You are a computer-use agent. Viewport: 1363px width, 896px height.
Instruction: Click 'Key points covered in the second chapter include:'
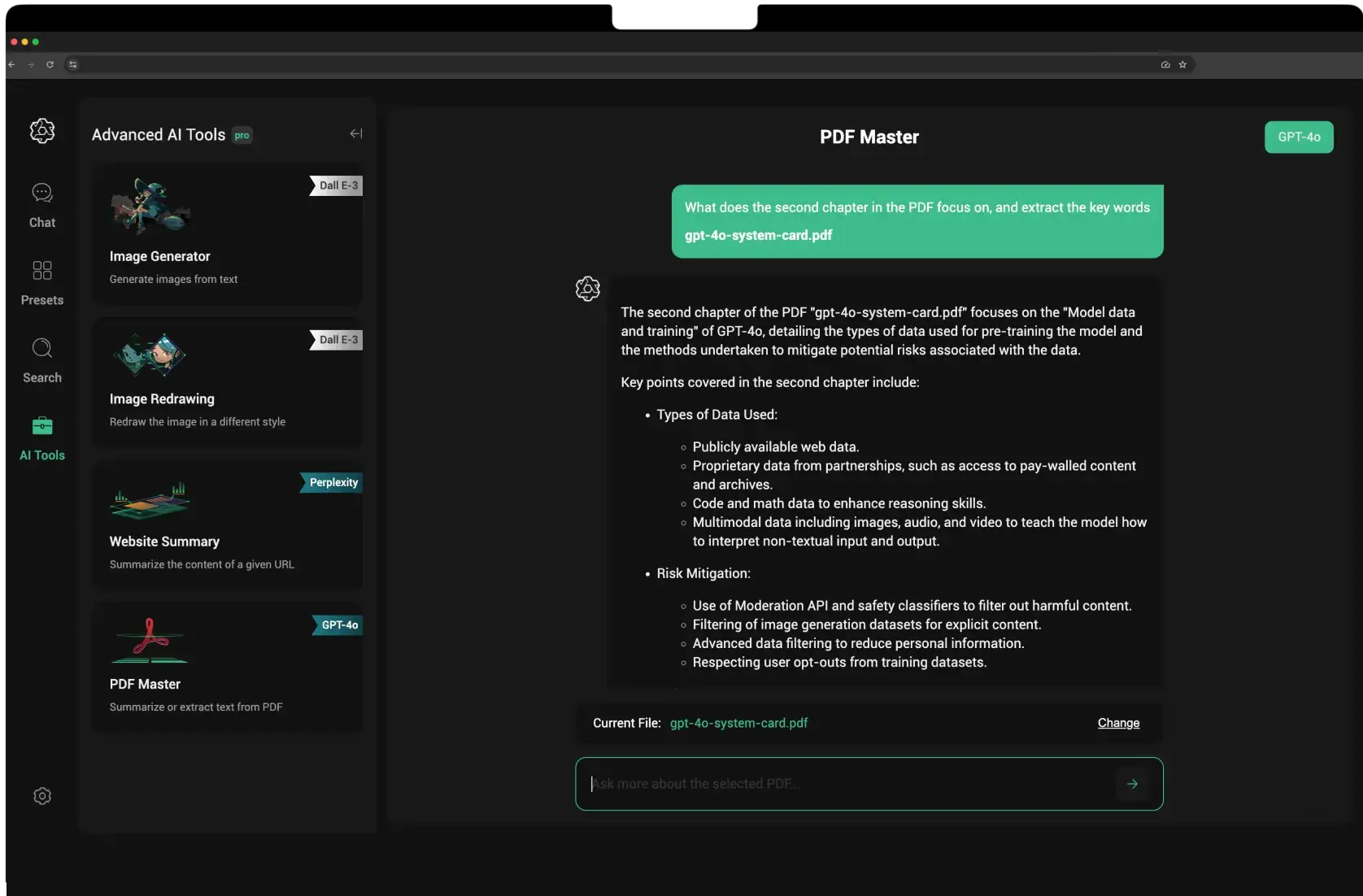coord(770,382)
